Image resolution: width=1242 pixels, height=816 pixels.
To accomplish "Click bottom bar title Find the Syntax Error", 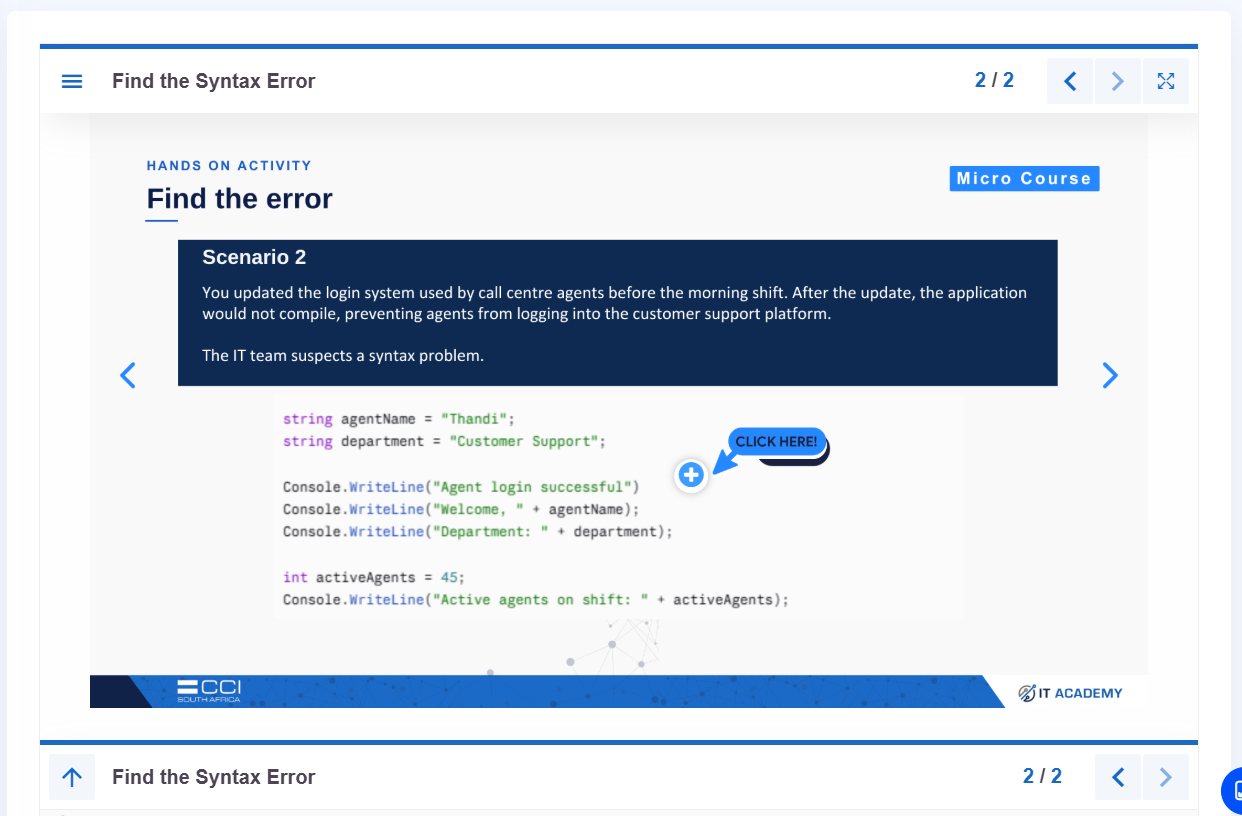I will pos(214,777).
